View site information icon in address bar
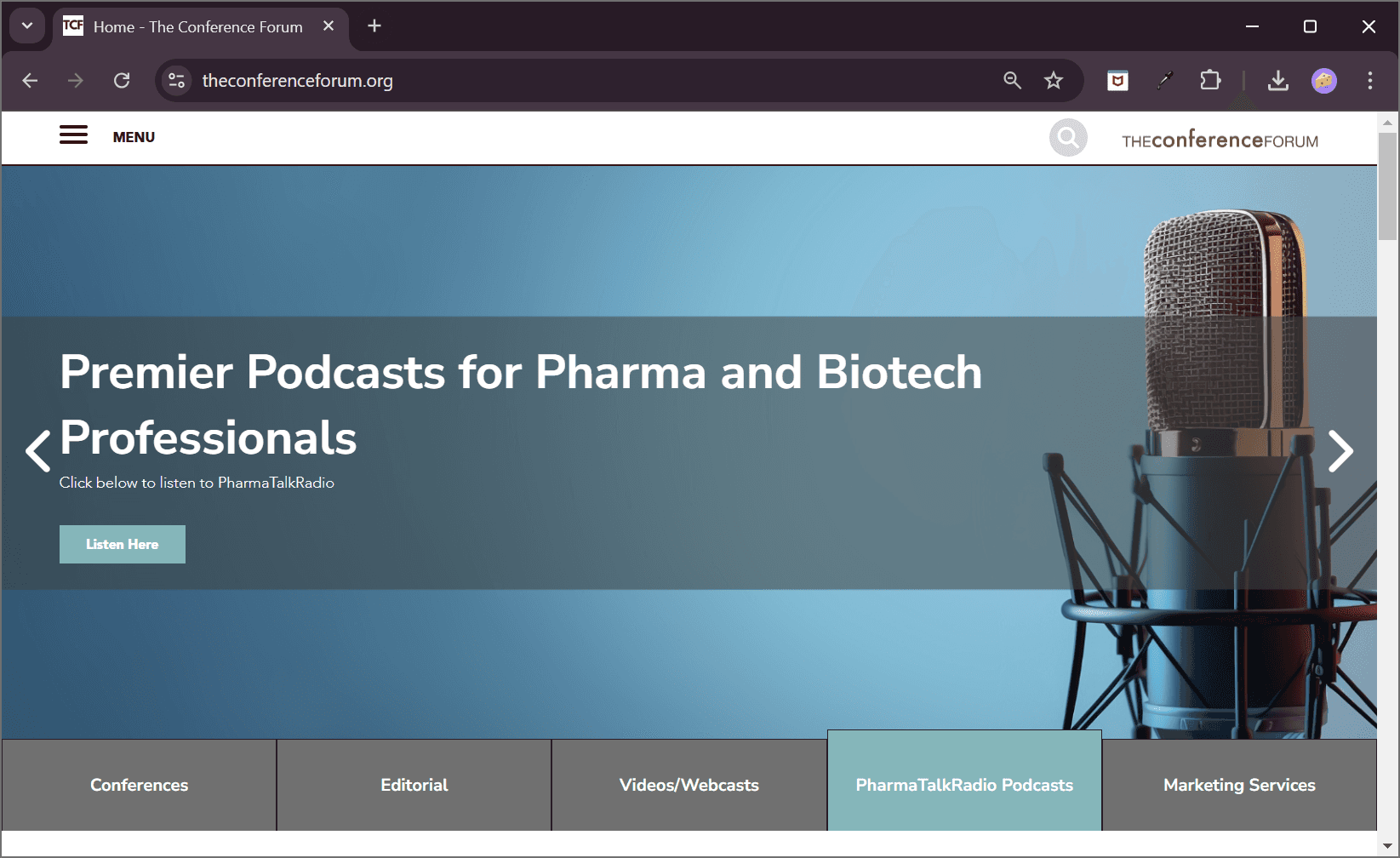This screenshot has width=1400, height=858. [x=176, y=81]
